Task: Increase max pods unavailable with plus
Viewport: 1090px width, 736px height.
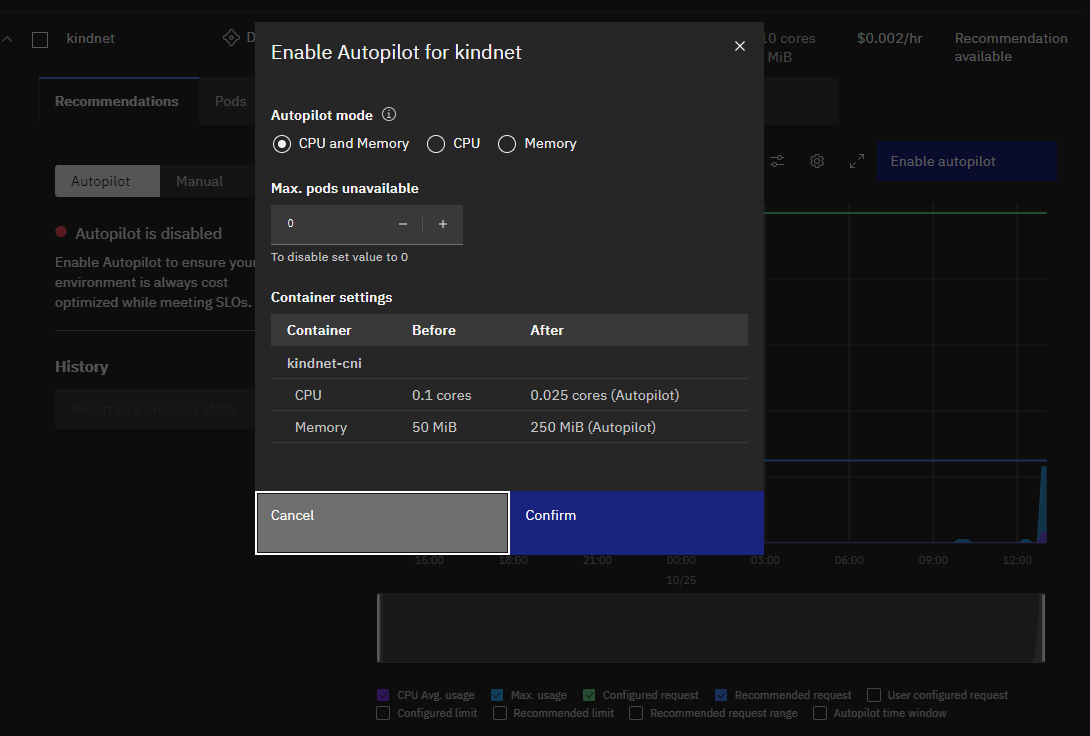Action: coord(443,224)
